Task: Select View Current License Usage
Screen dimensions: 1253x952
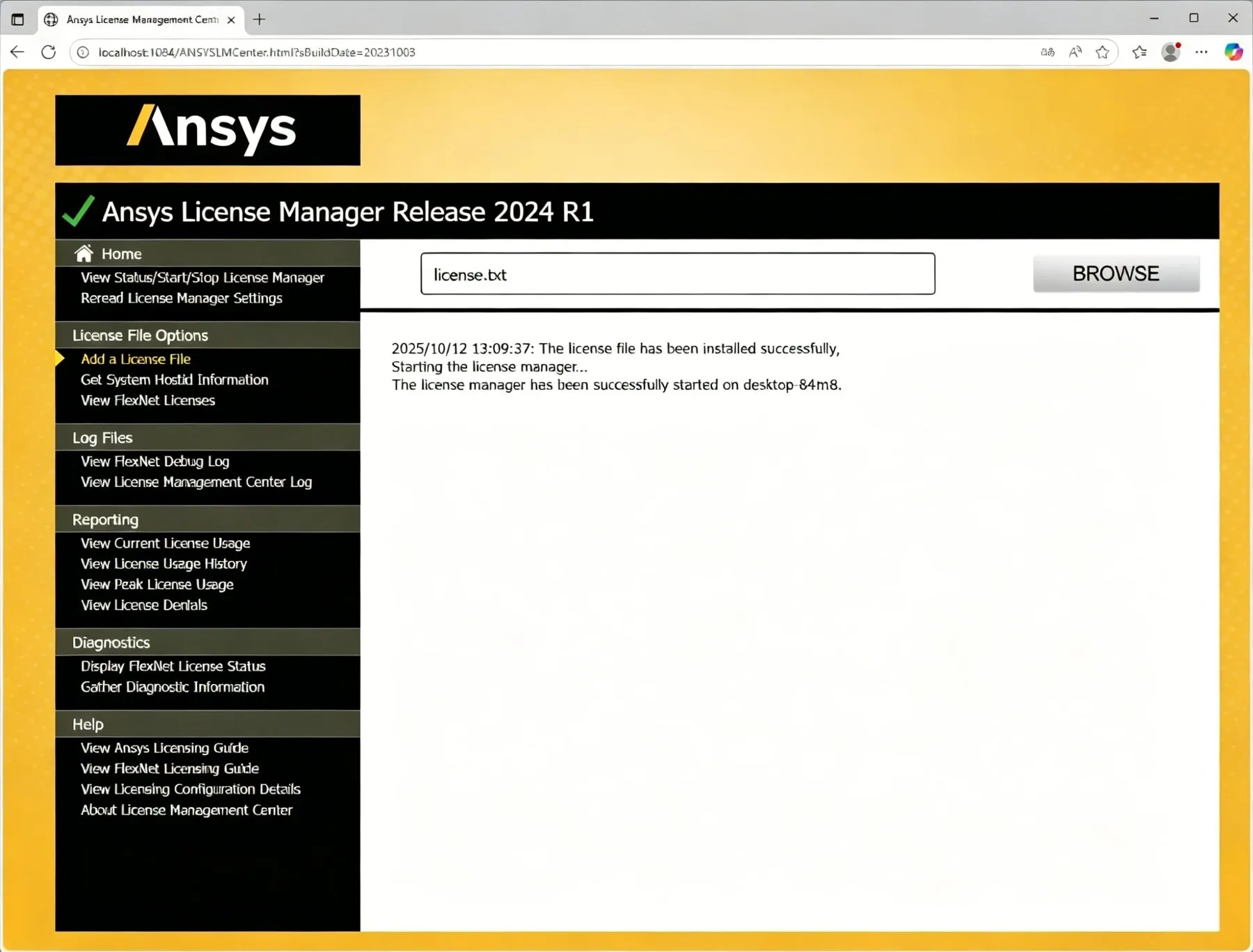Action: pyautogui.click(x=166, y=544)
